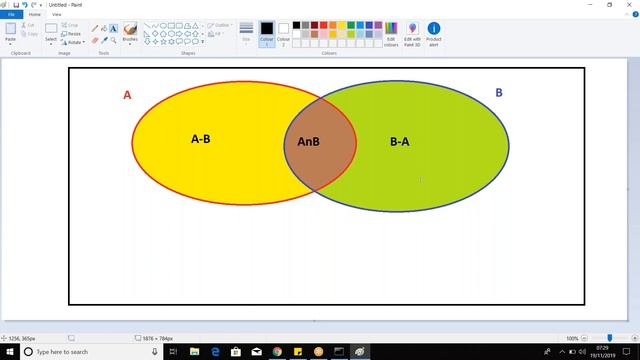Switch to the Home ribbon tab
The height and width of the screenshot is (360, 640).
34,14
